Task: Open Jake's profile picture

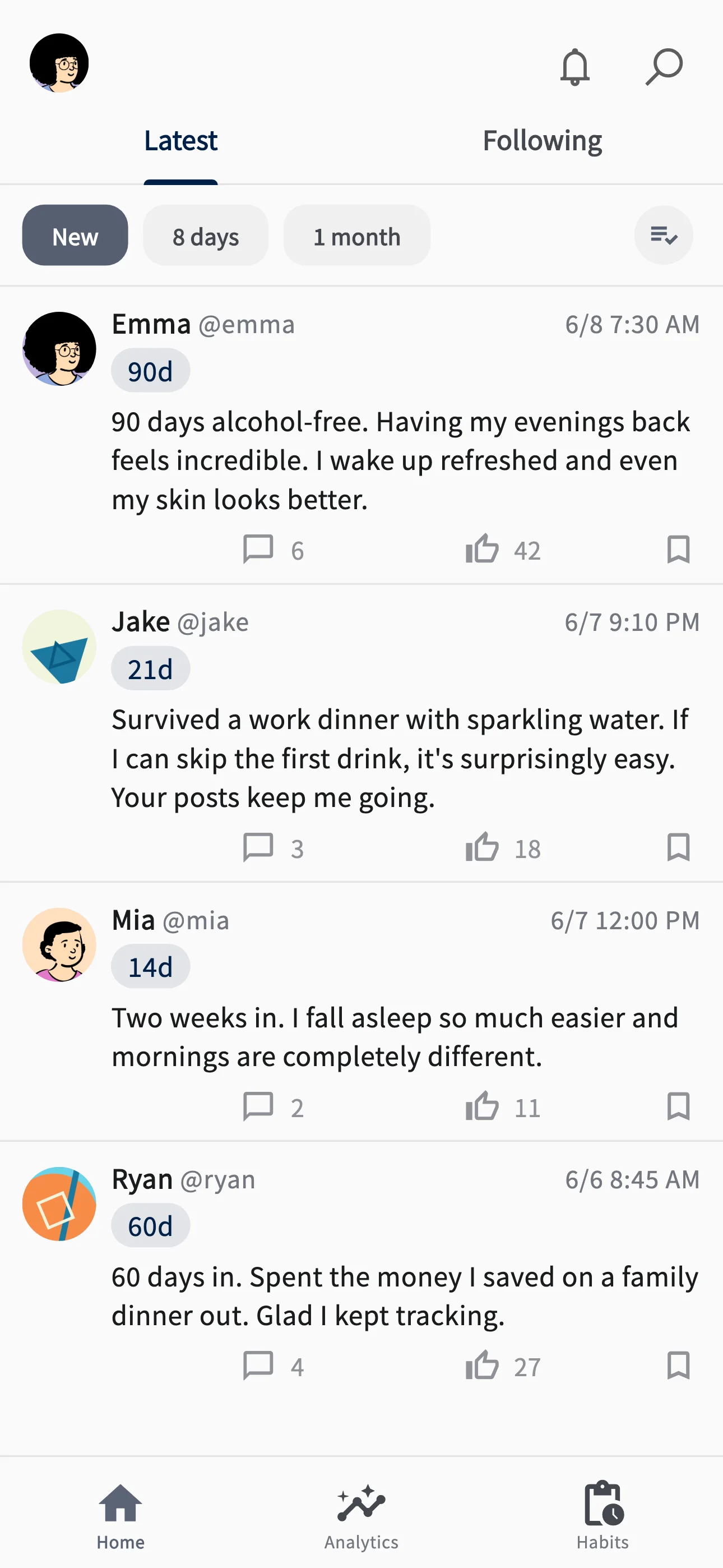Action: tap(59, 647)
